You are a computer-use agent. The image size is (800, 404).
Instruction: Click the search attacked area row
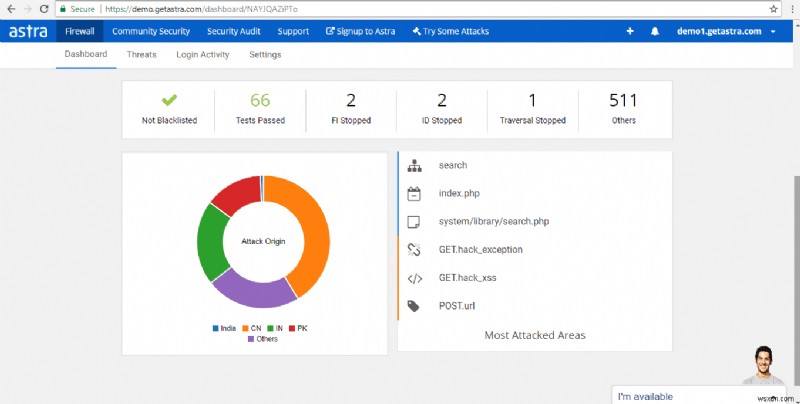[x=535, y=165]
